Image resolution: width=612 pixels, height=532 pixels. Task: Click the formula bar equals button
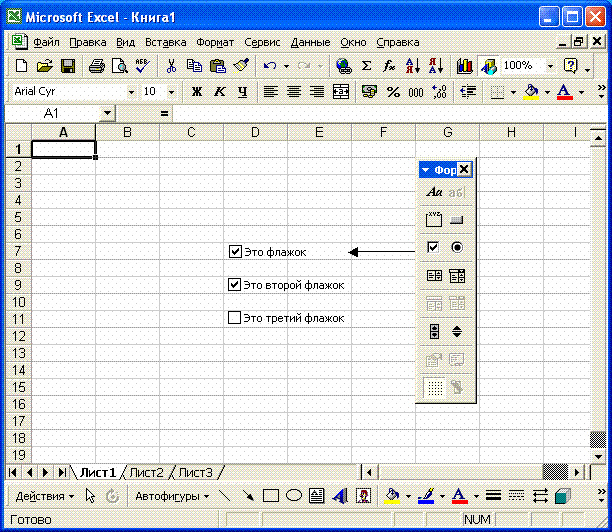coord(164,114)
